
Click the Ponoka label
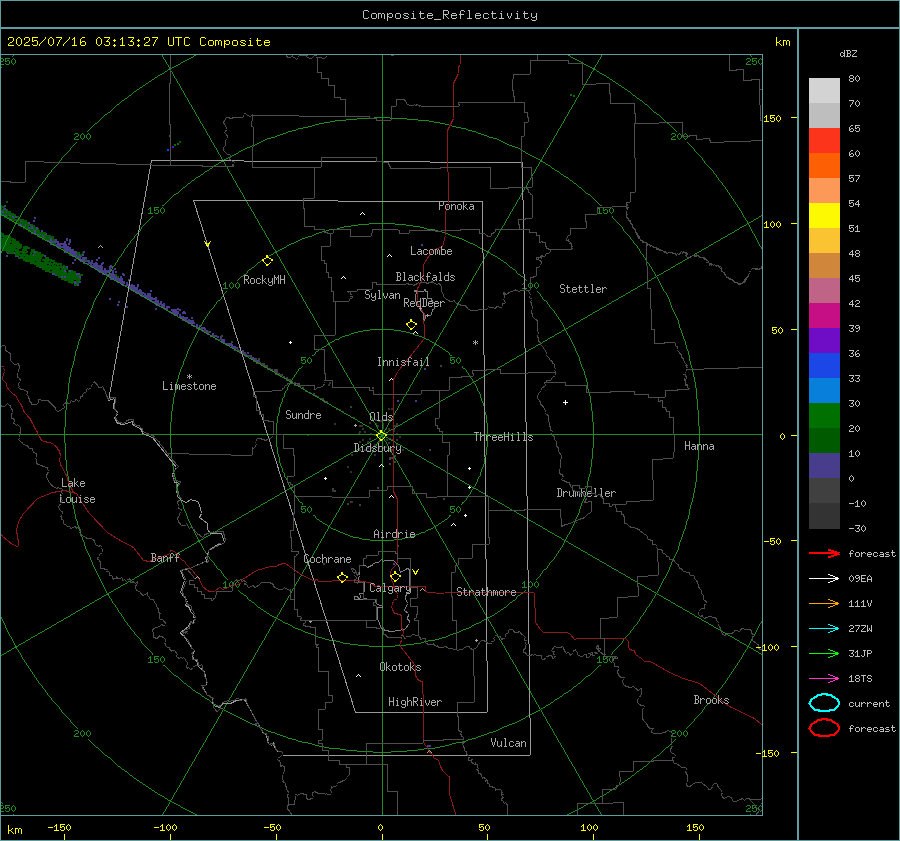click(456, 206)
